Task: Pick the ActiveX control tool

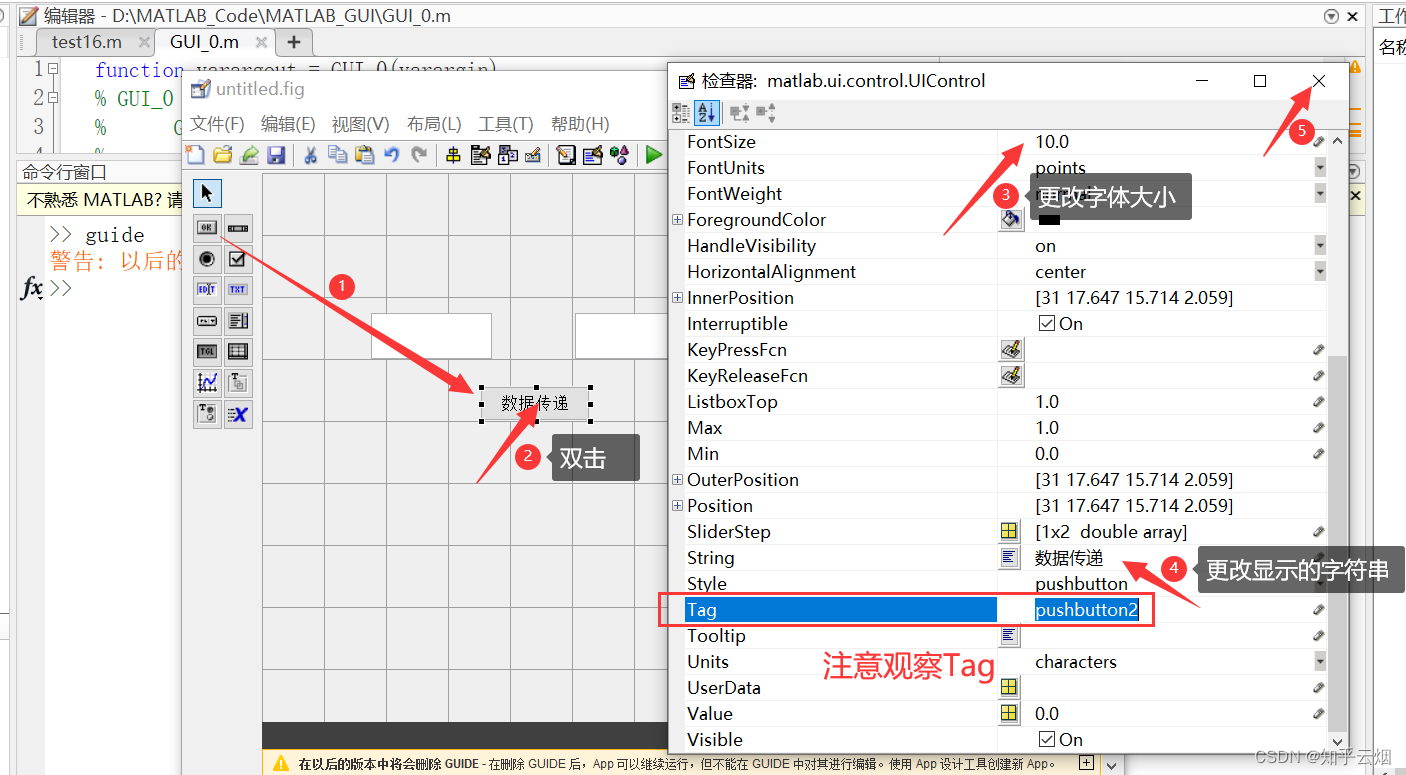Action: (x=238, y=413)
